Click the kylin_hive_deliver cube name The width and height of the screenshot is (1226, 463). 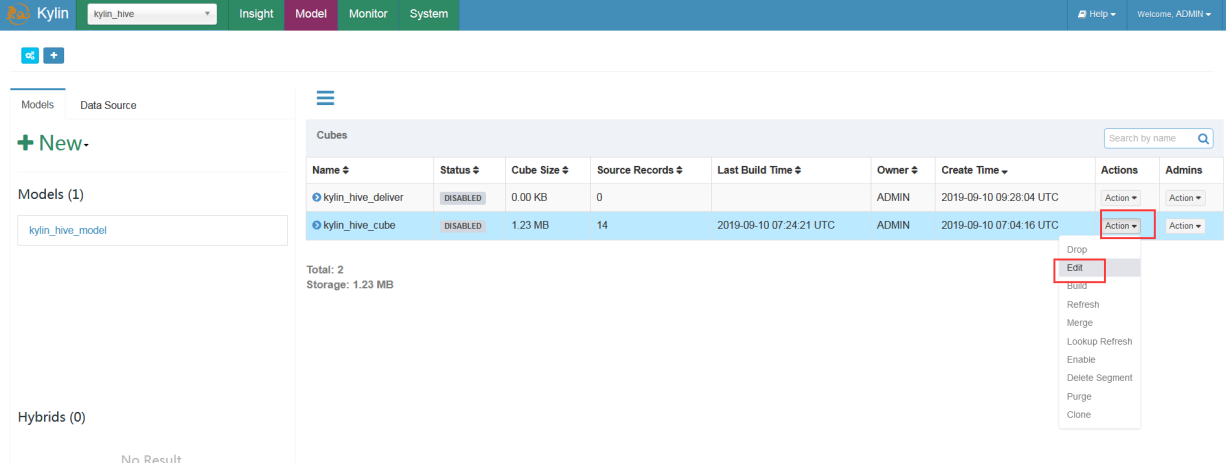pos(365,198)
